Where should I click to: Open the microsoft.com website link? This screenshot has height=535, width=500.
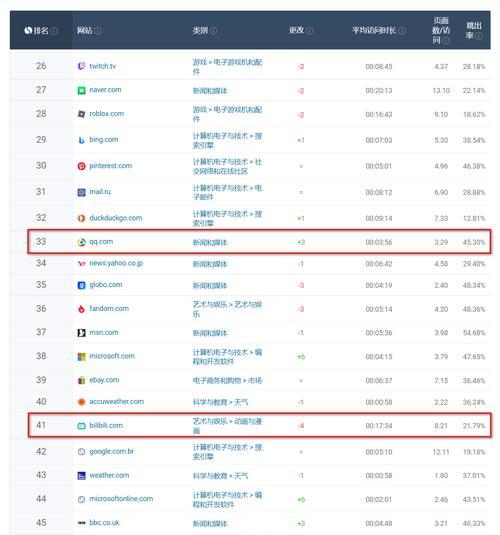coord(112,356)
